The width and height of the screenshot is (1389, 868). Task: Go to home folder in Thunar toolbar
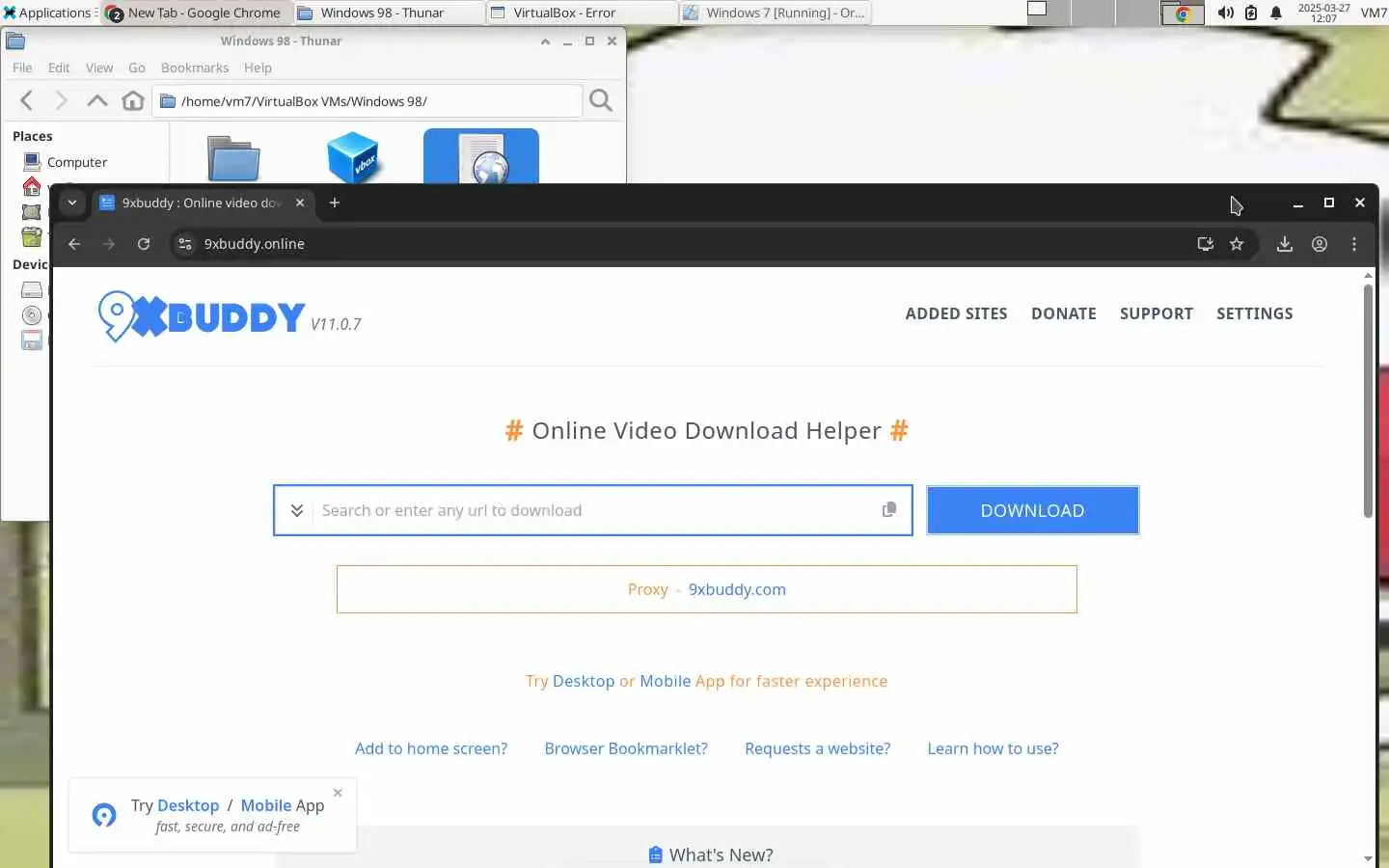(x=133, y=100)
